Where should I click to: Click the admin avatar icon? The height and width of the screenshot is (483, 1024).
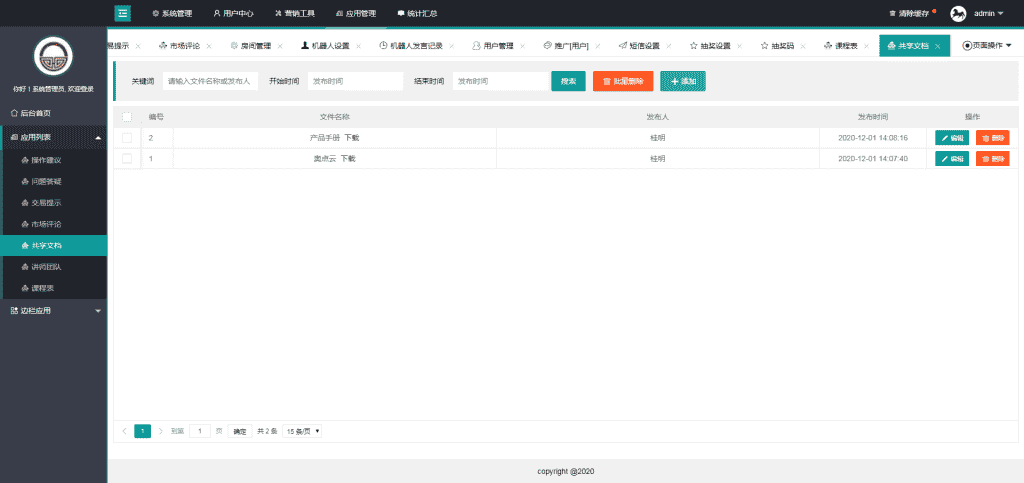pyautogui.click(x=958, y=13)
